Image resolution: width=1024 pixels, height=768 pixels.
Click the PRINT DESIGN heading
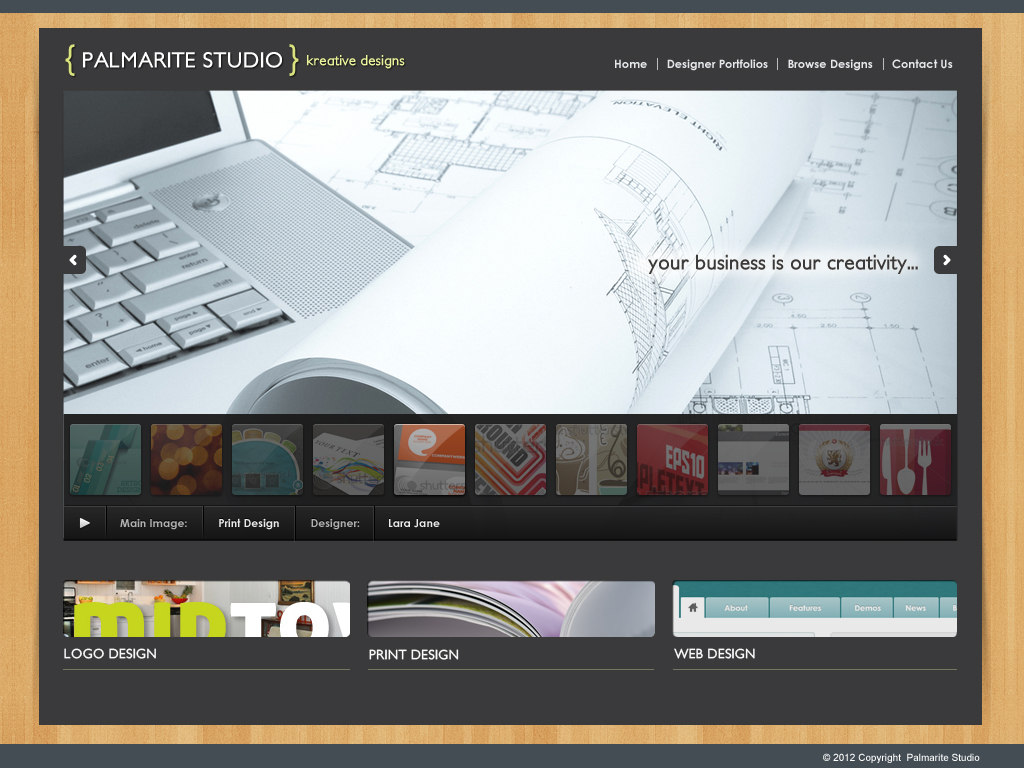point(413,654)
